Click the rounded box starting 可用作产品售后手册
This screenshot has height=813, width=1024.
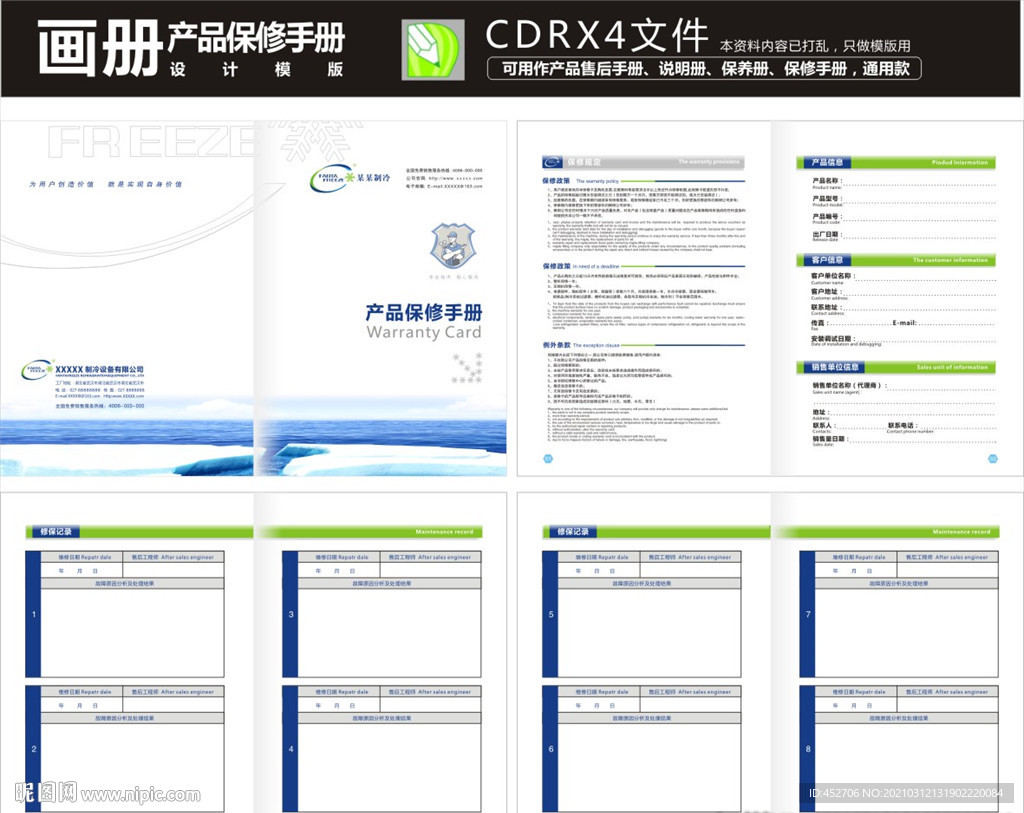704,69
